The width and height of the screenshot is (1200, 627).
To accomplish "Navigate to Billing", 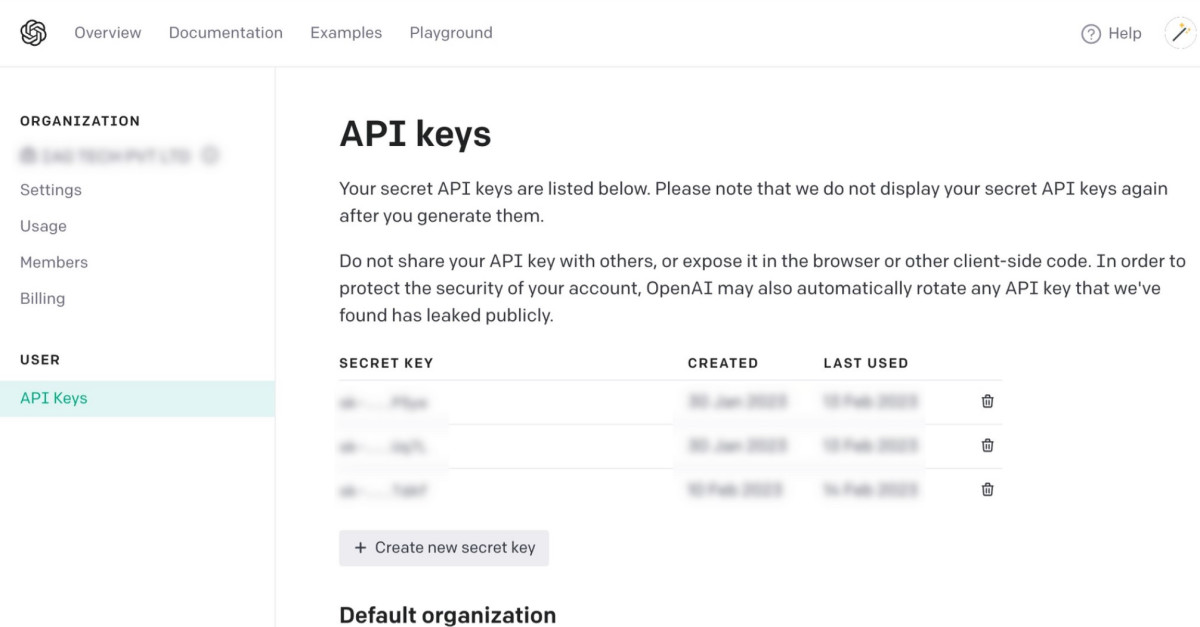I will (x=43, y=298).
